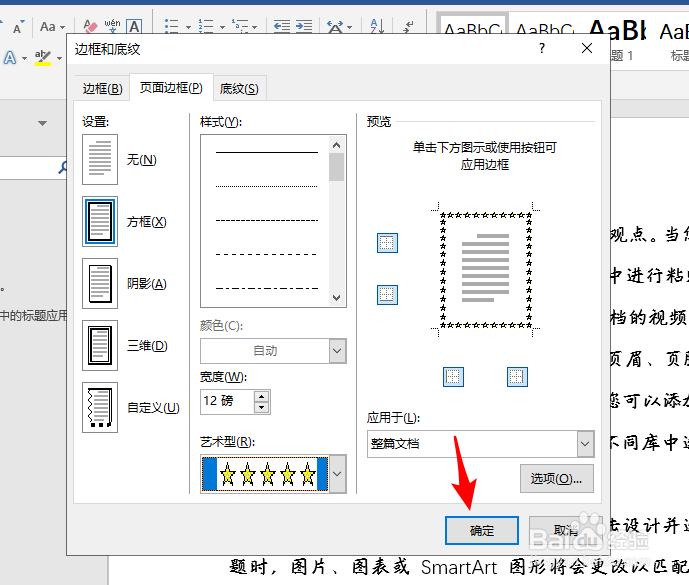
Task: Click the text effects A icon
Action: point(10,58)
